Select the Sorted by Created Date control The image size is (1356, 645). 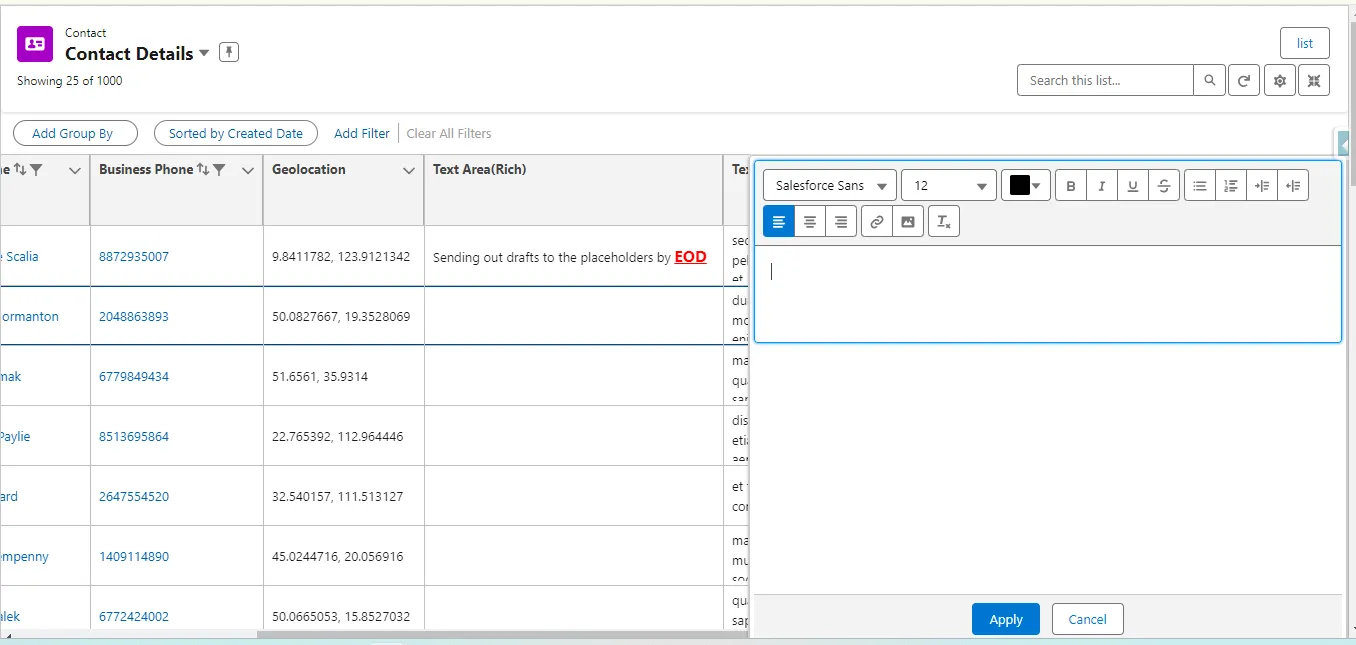[x=235, y=133]
